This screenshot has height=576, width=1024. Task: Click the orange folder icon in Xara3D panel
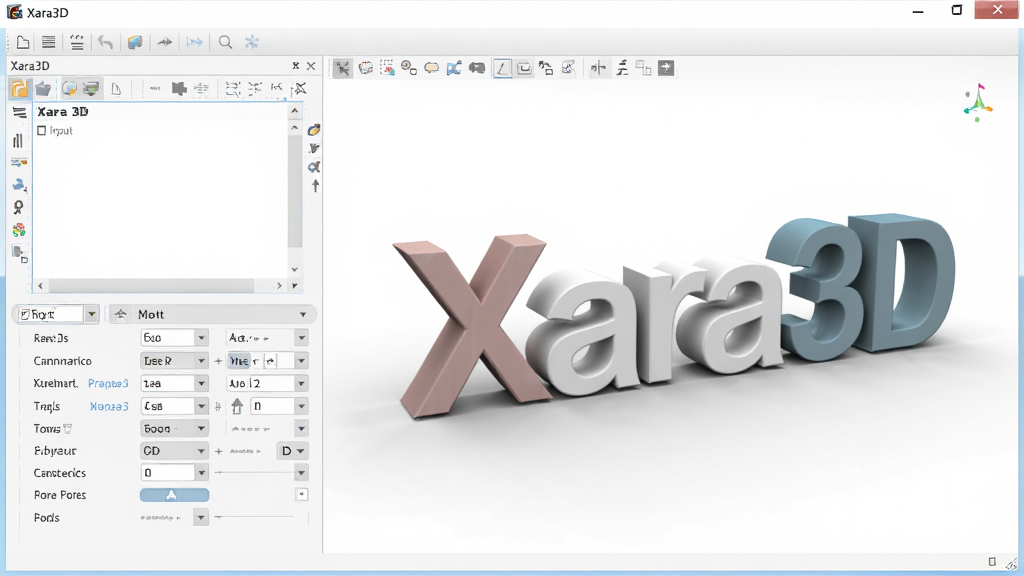(20, 88)
